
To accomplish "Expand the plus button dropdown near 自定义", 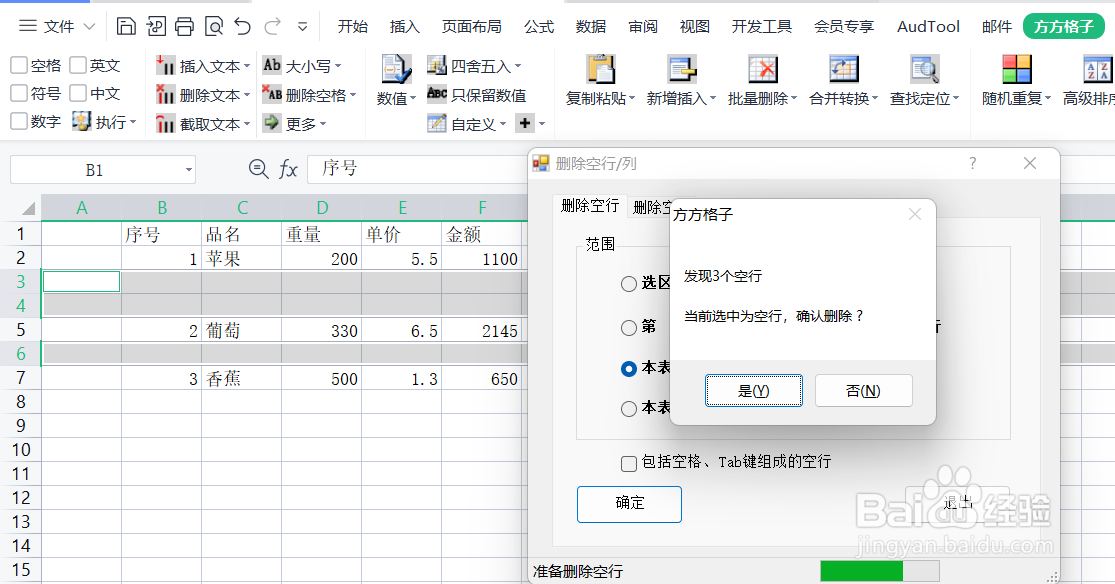I will (x=542, y=124).
